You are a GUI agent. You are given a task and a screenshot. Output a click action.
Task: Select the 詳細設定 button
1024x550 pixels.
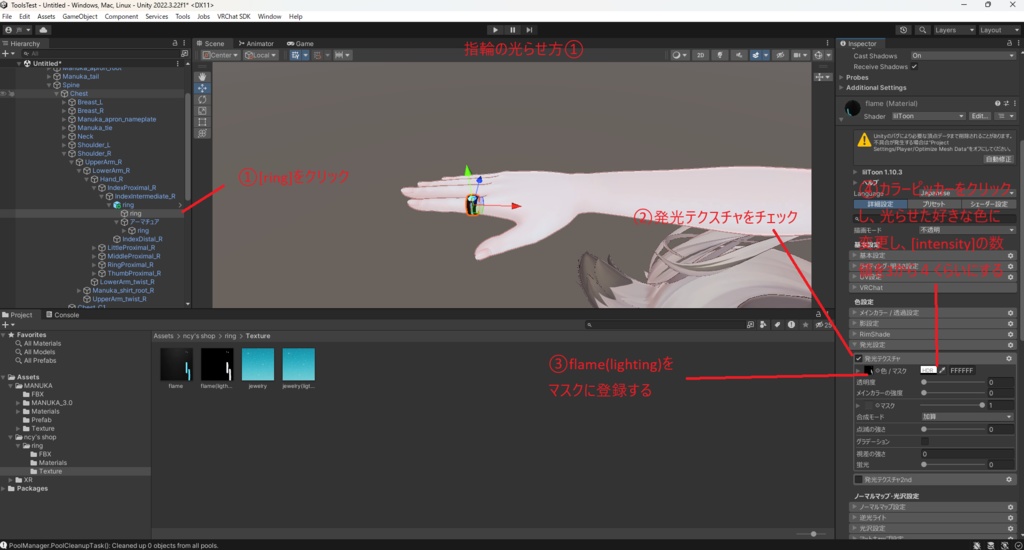[879, 204]
